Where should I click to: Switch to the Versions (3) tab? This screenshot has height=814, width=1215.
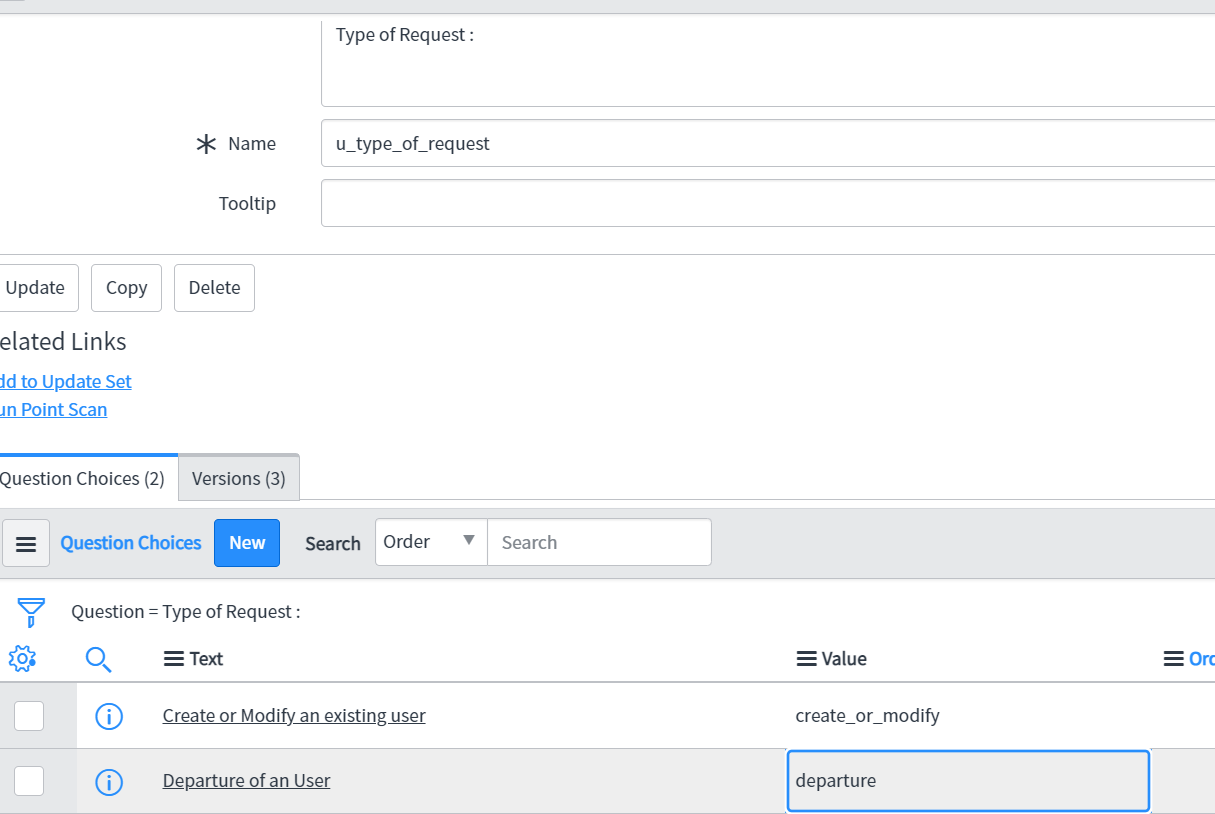pyautogui.click(x=239, y=478)
